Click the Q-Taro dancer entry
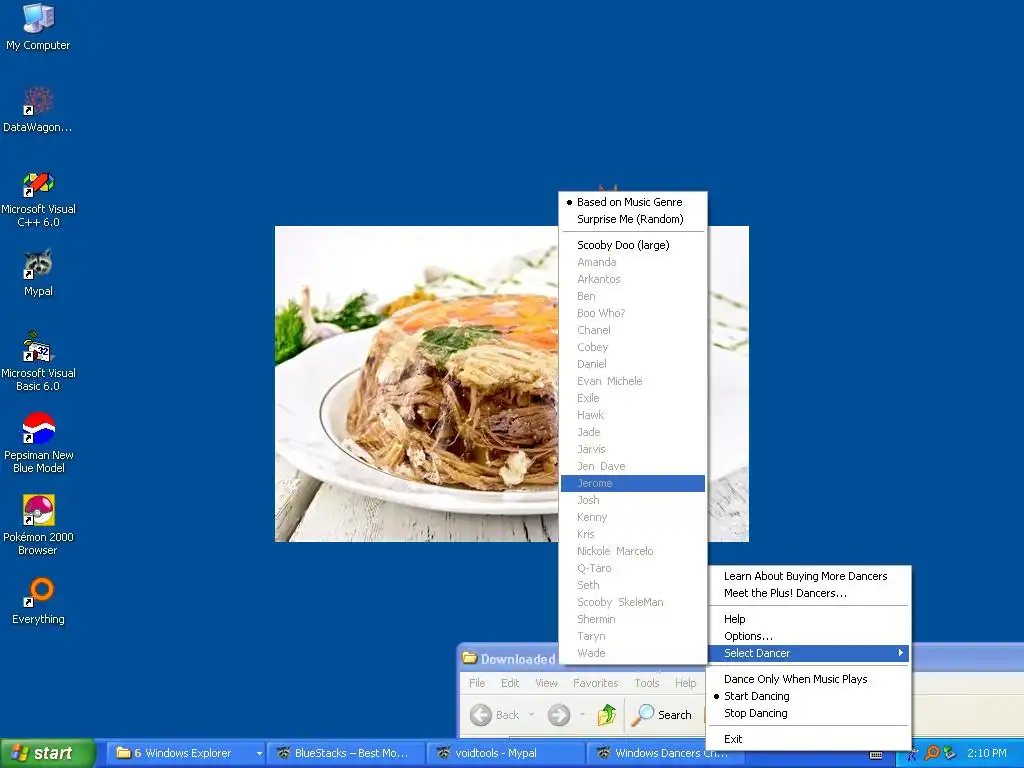The height and width of the screenshot is (768, 1024). coord(633,568)
